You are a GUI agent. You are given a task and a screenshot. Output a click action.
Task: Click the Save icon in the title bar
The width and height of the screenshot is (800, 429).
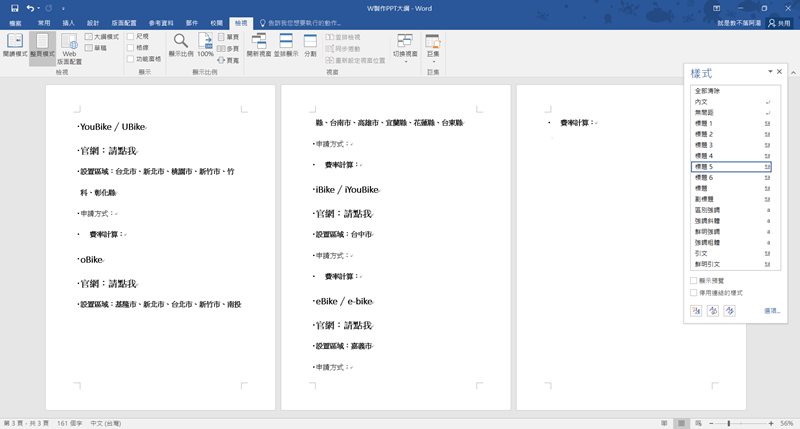pos(14,8)
